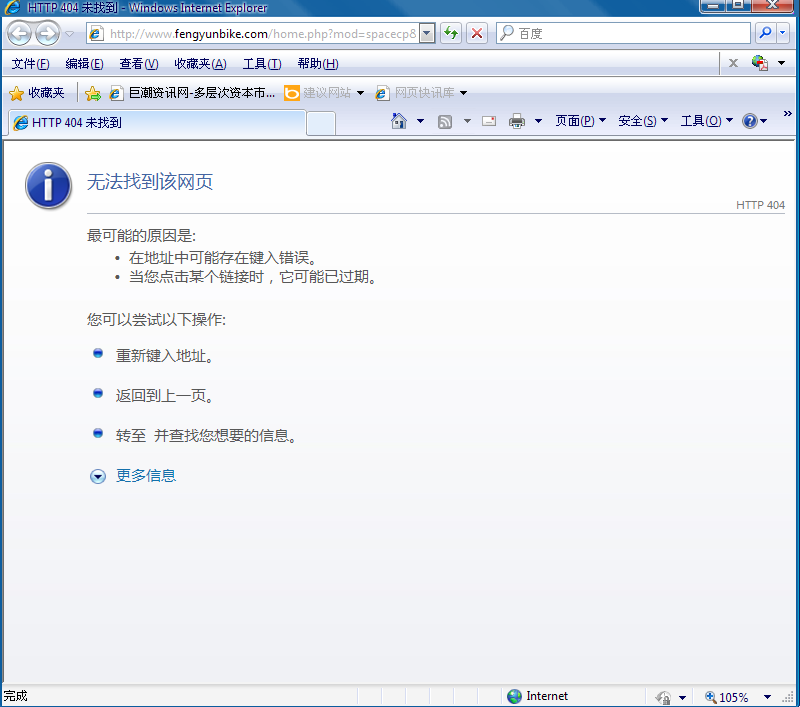The height and width of the screenshot is (707, 800).
Task: Open the 查看(V) menu
Action: point(138,63)
